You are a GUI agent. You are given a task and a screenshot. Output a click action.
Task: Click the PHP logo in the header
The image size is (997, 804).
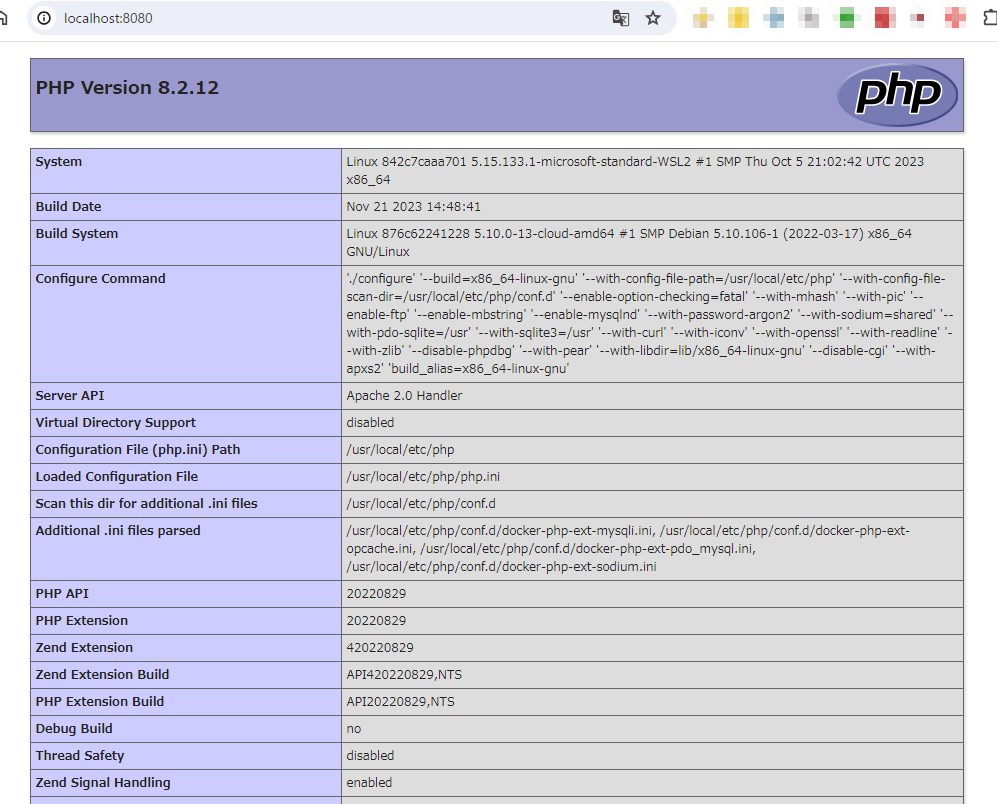tap(897, 95)
